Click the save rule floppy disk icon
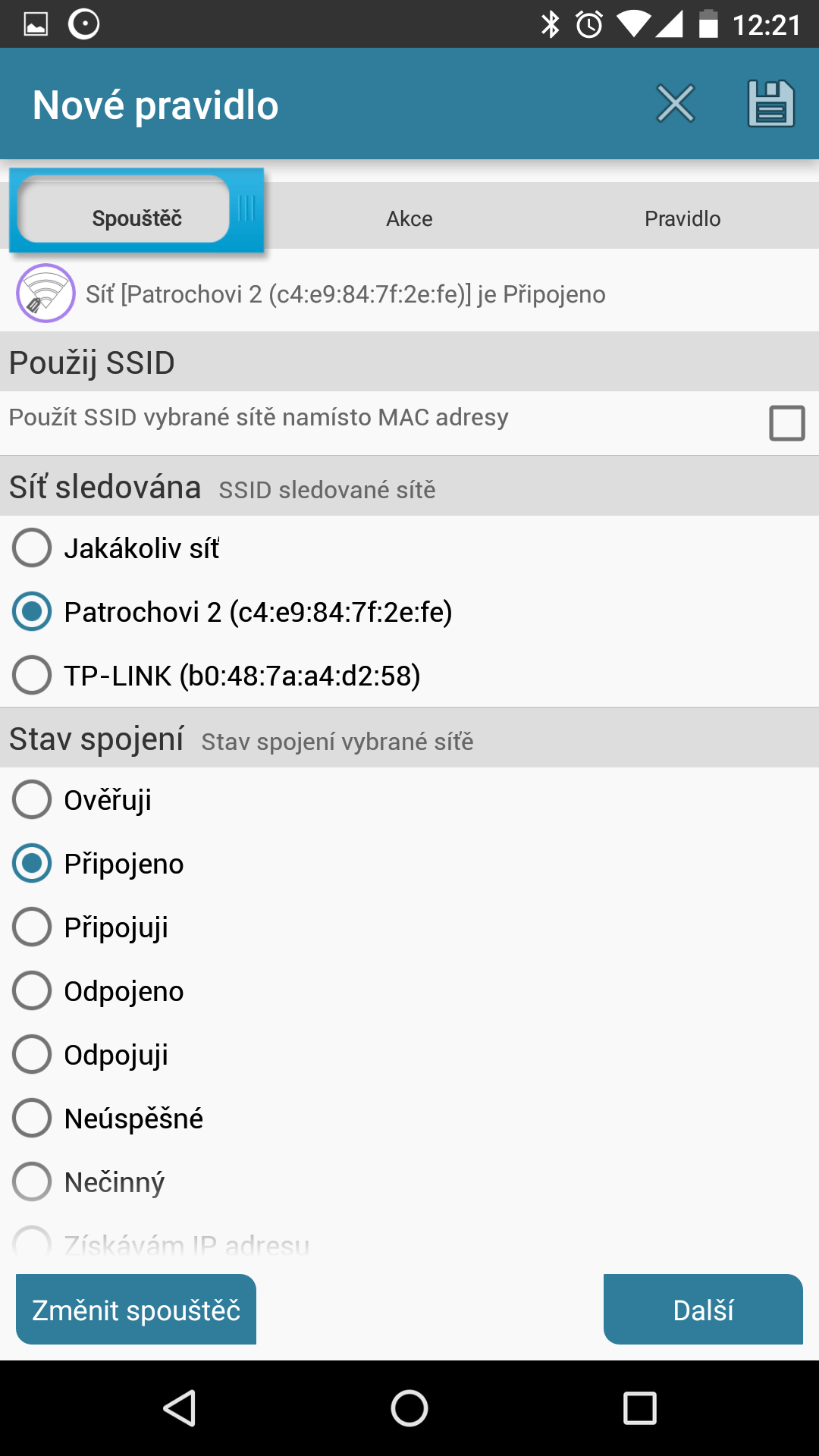 pos(770,104)
